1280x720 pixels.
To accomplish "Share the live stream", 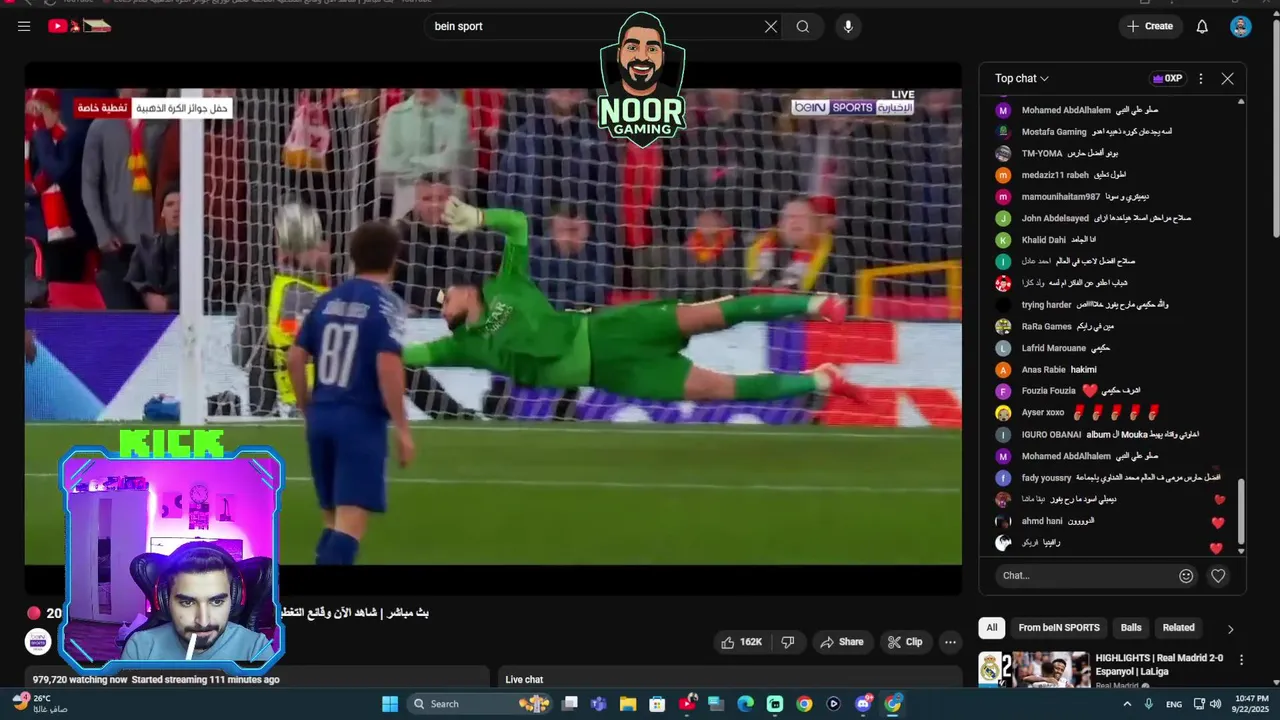I will click(x=841, y=642).
